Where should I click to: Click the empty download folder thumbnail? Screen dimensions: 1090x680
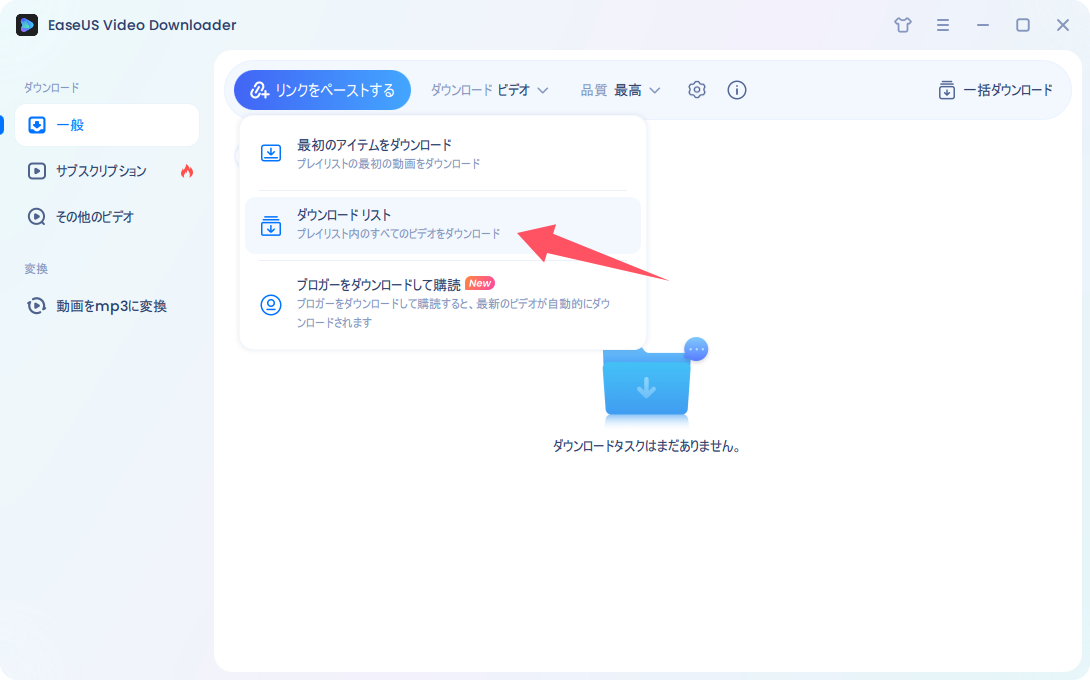tap(648, 388)
